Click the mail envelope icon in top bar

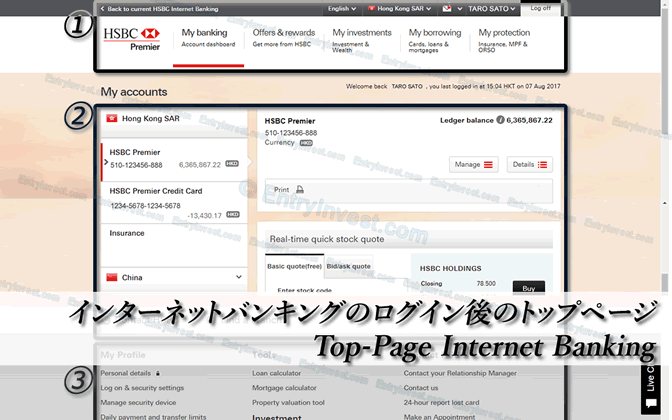coord(446,9)
